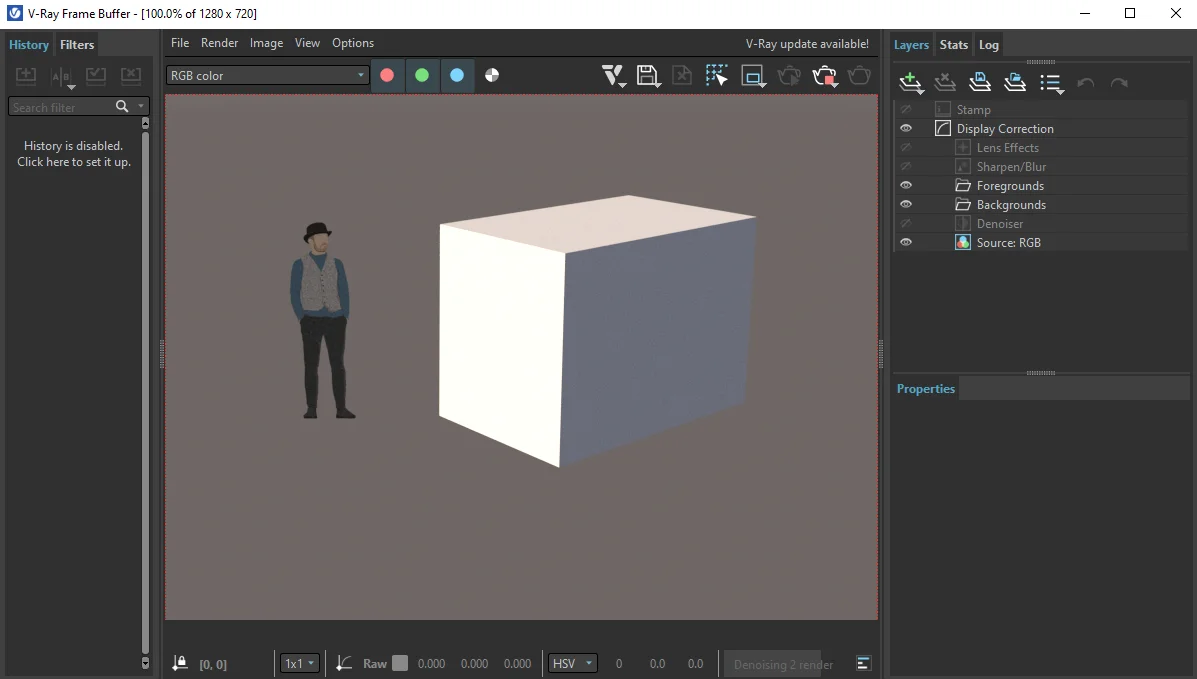
Task: Open the Options menu
Action: (x=353, y=43)
